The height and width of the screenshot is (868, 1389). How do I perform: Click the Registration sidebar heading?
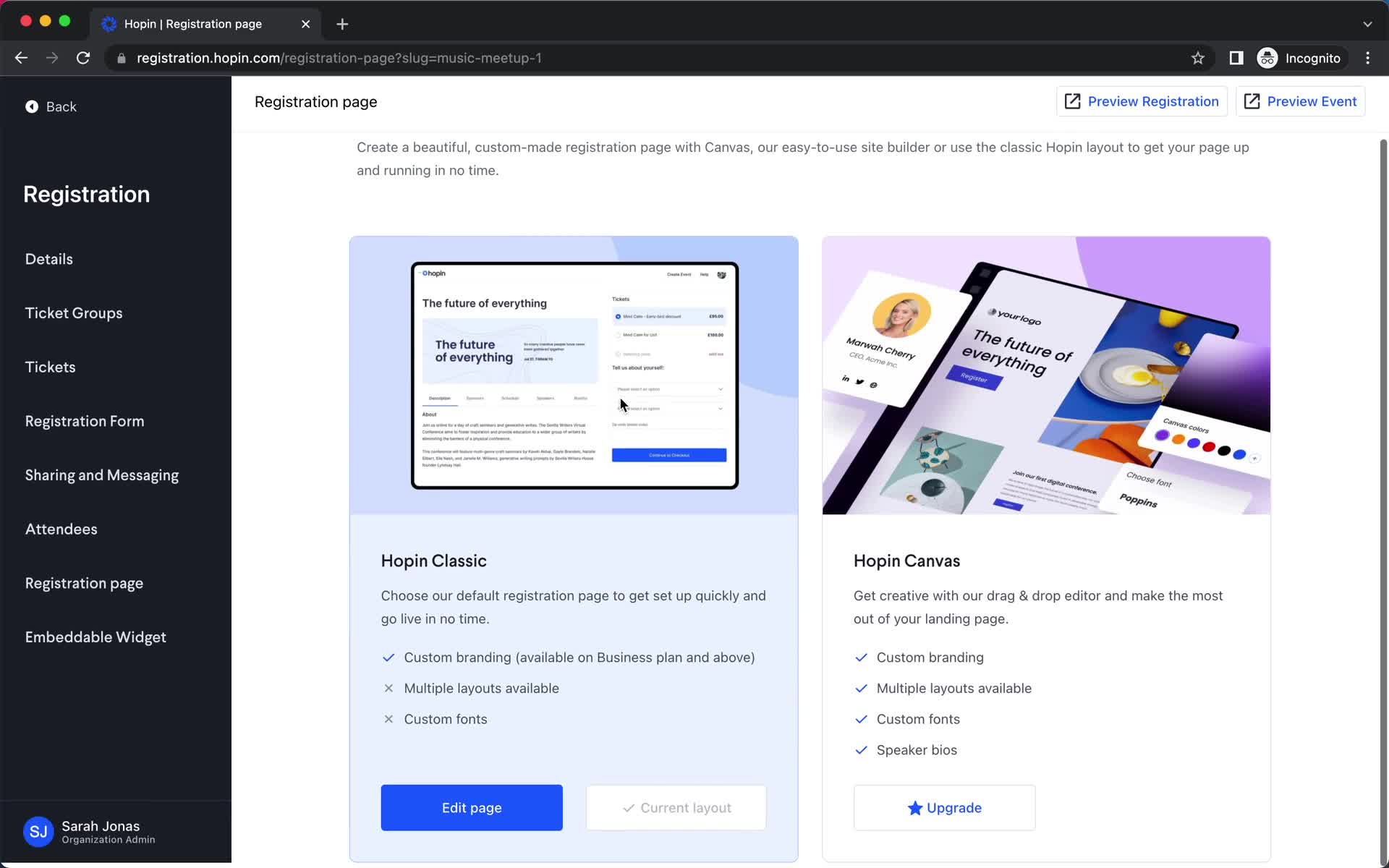click(87, 194)
